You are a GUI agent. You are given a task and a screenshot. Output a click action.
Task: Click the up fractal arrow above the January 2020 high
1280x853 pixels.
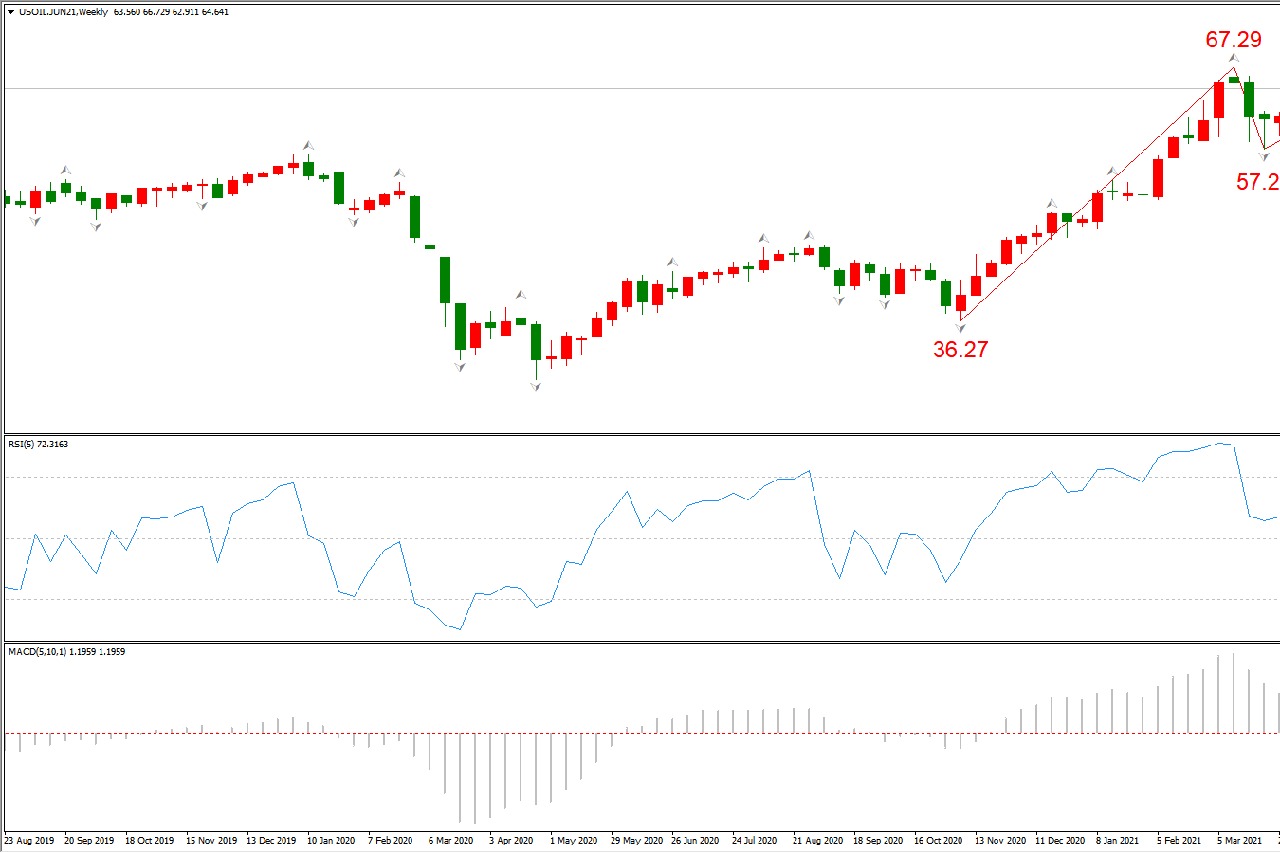point(308,145)
